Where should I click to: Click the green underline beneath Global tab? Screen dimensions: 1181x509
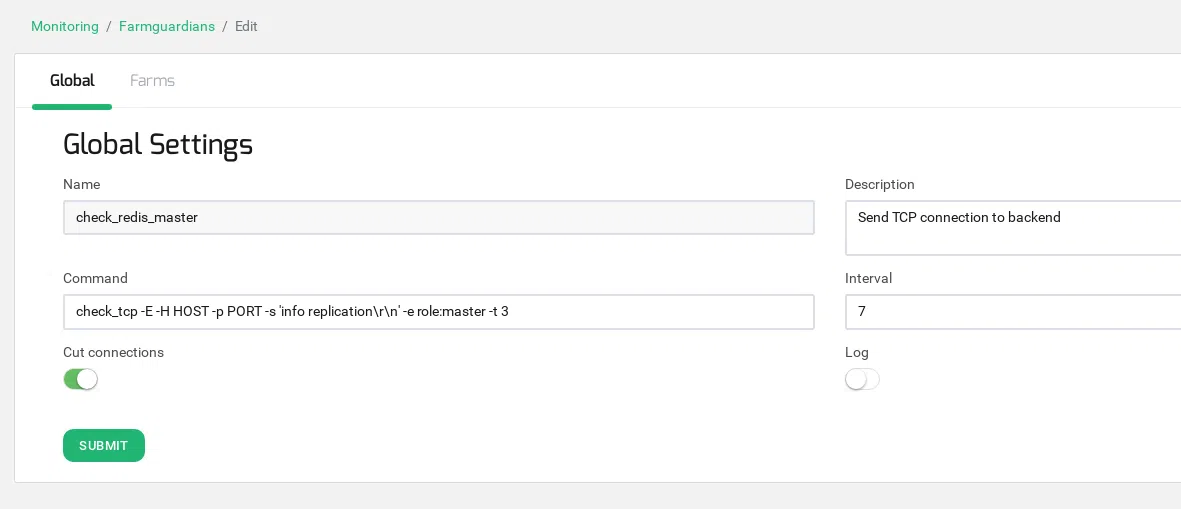coord(72,106)
